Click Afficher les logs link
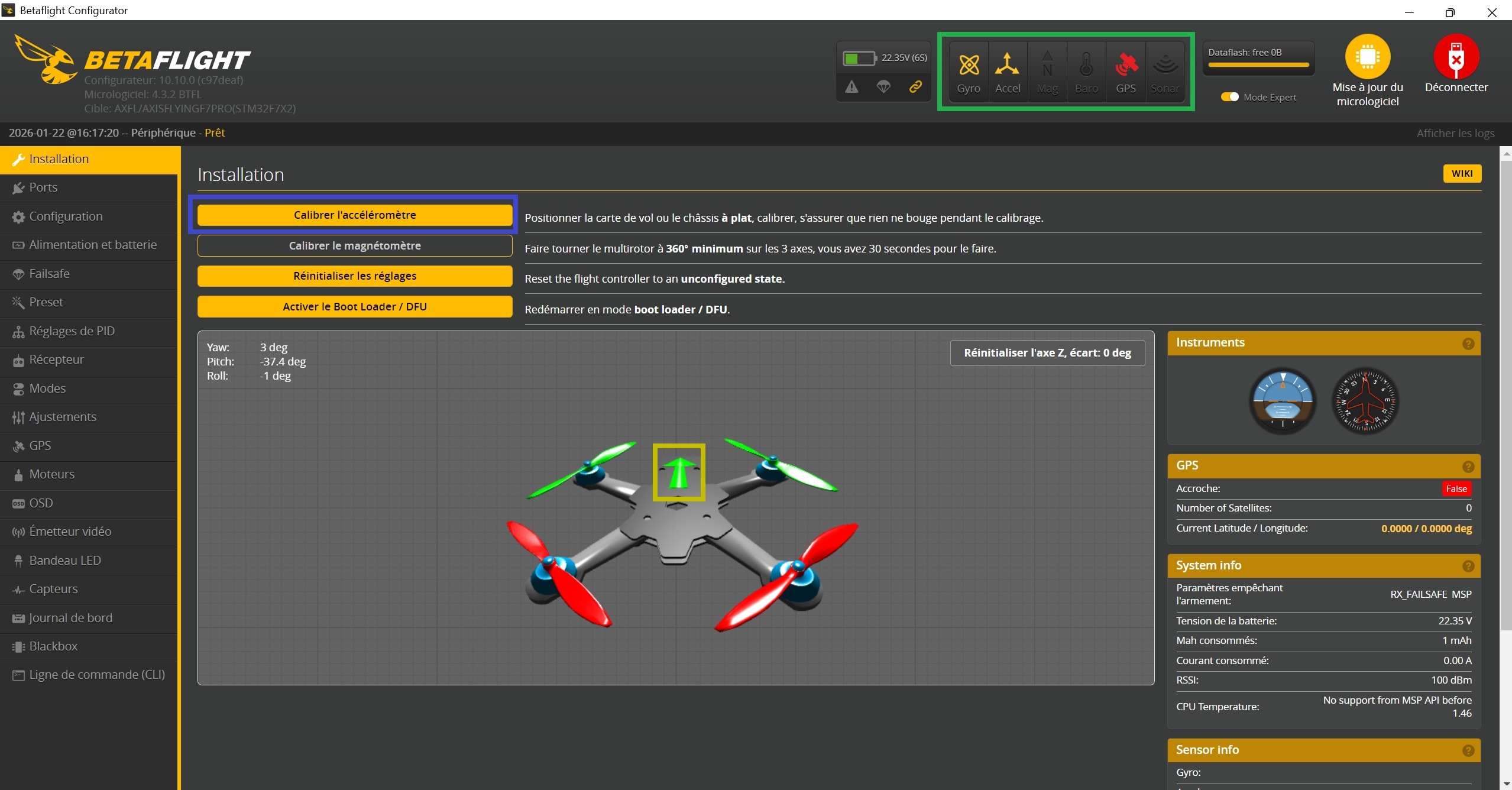The image size is (1512, 790). [x=1455, y=134]
